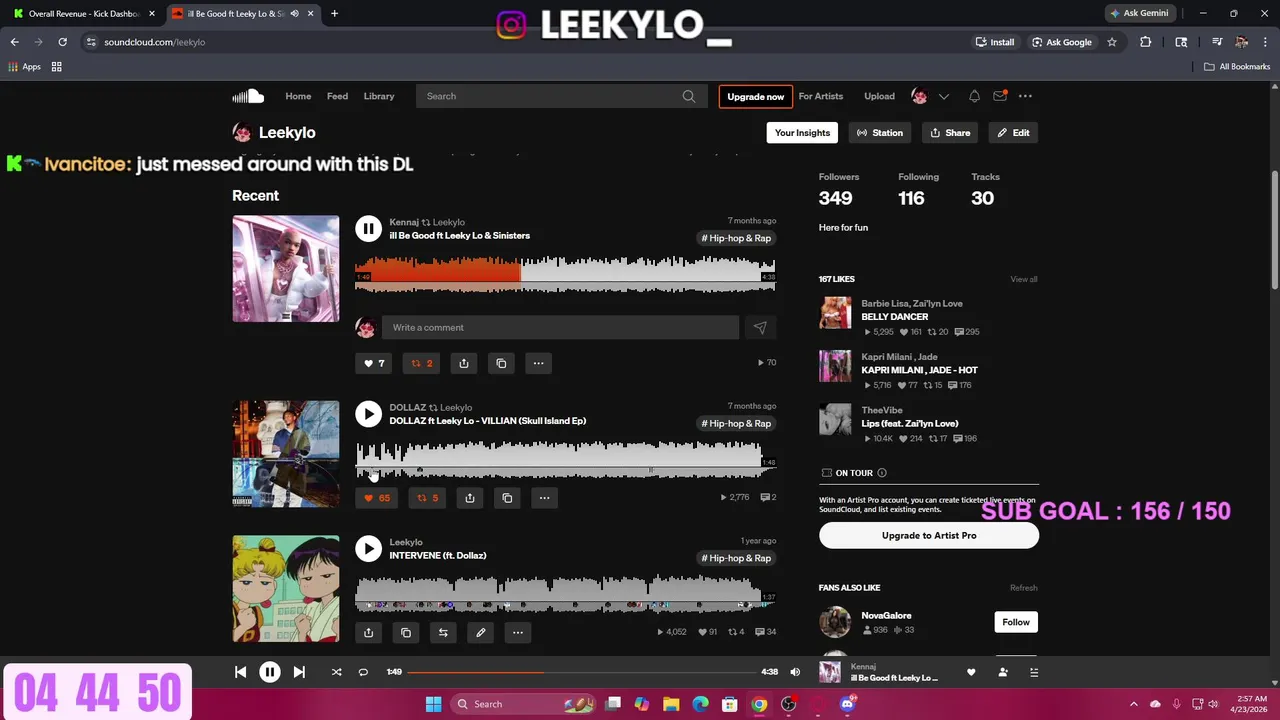
Task: Click Upgrade to Artist Pro button
Action: [x=929, y=535]
